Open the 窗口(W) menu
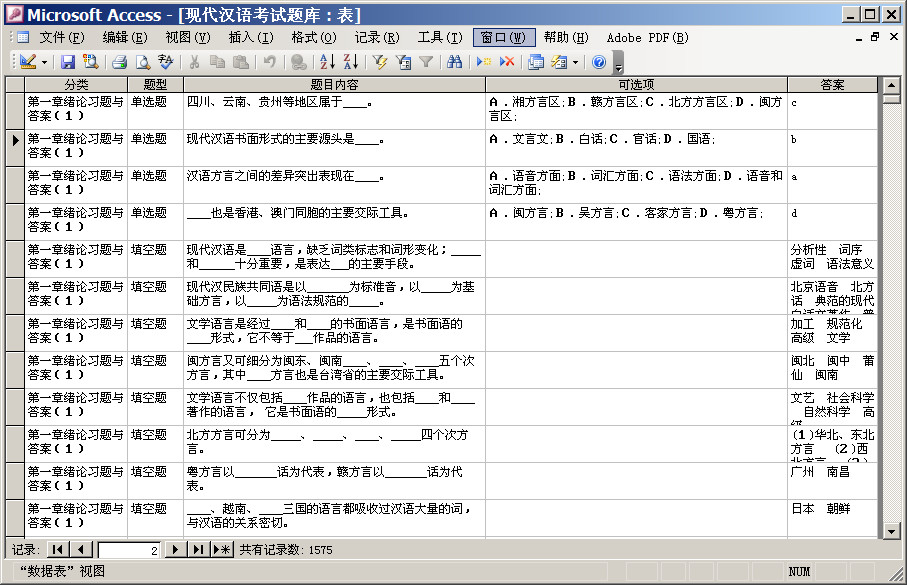907x585 pixels. pyautogui.click(x=503, y=38)
